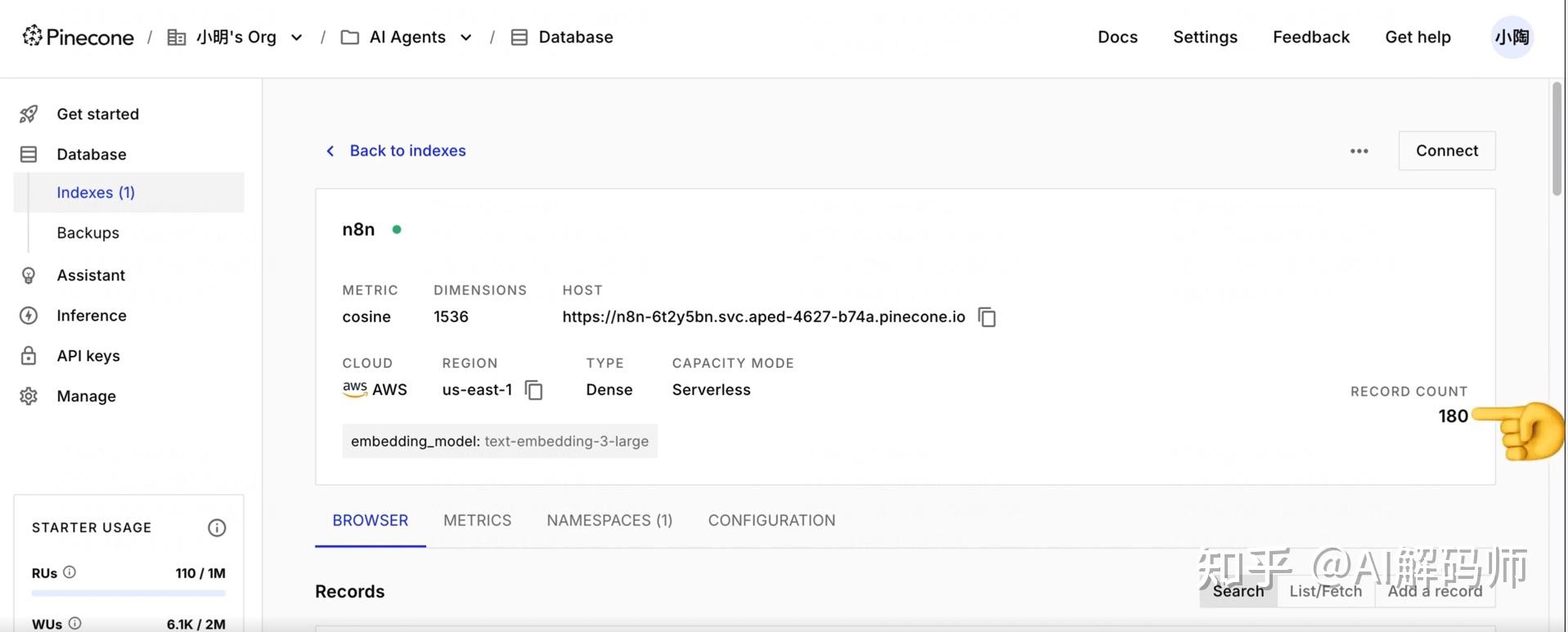Screen dimensions: 1568x632
Task: Expand the AI Agents project dropdown
Action: (x=466, y=38)
